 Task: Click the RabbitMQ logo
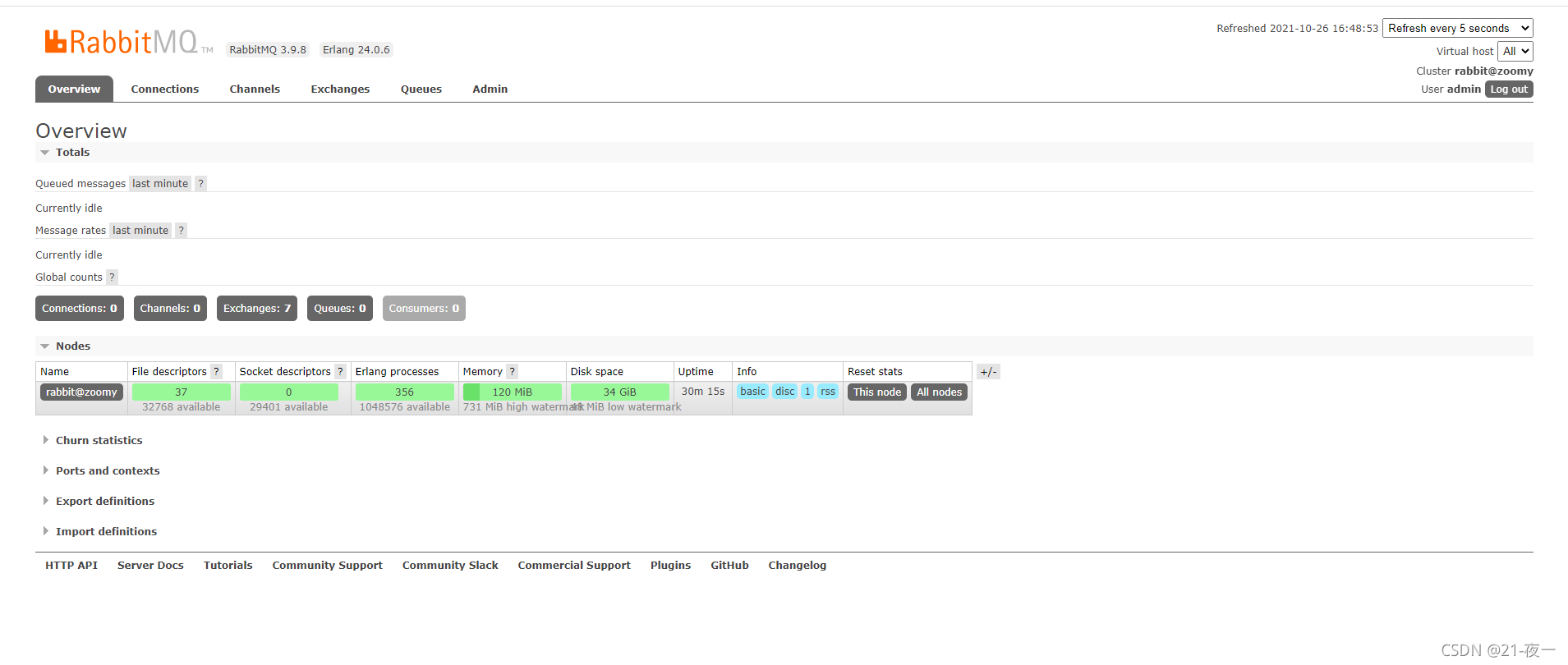(x=129, y=42)
